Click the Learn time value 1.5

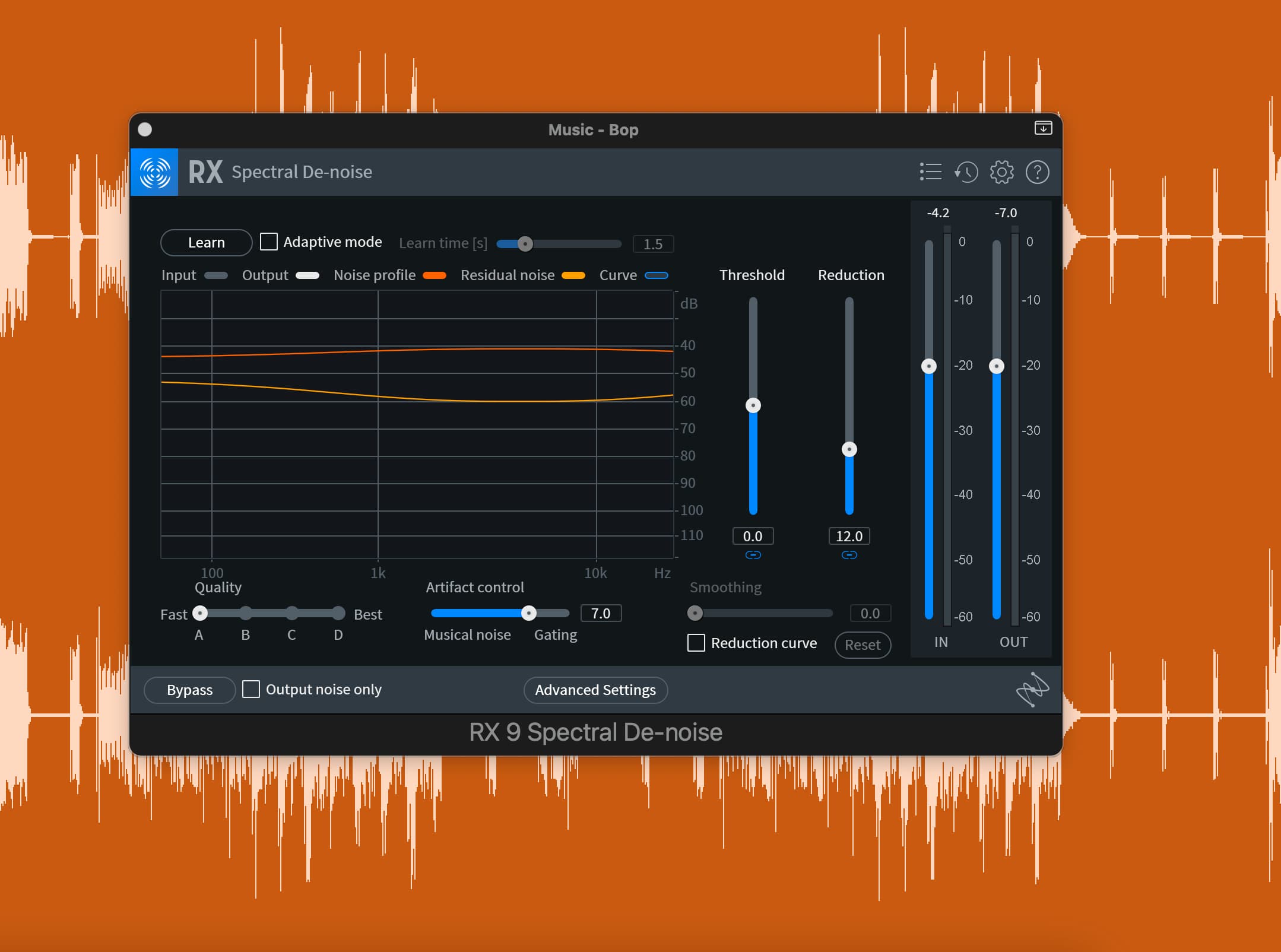tap(653, 244)
